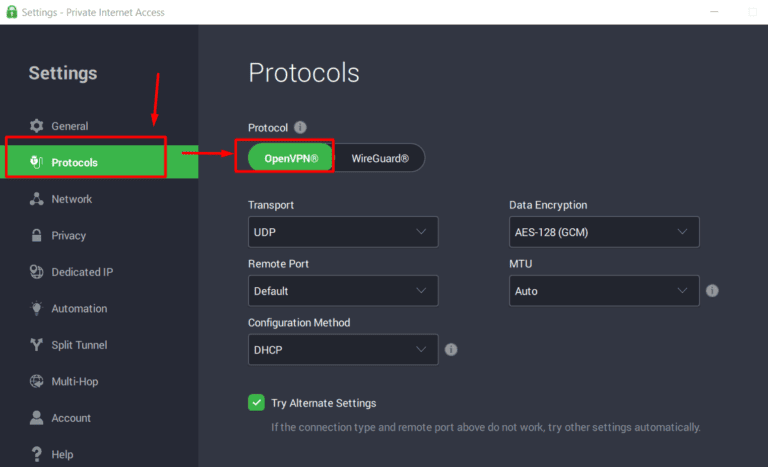Click the Multi-Hop globe icon
This screenshot has width=768, height=467.
[x=36, y=382]
